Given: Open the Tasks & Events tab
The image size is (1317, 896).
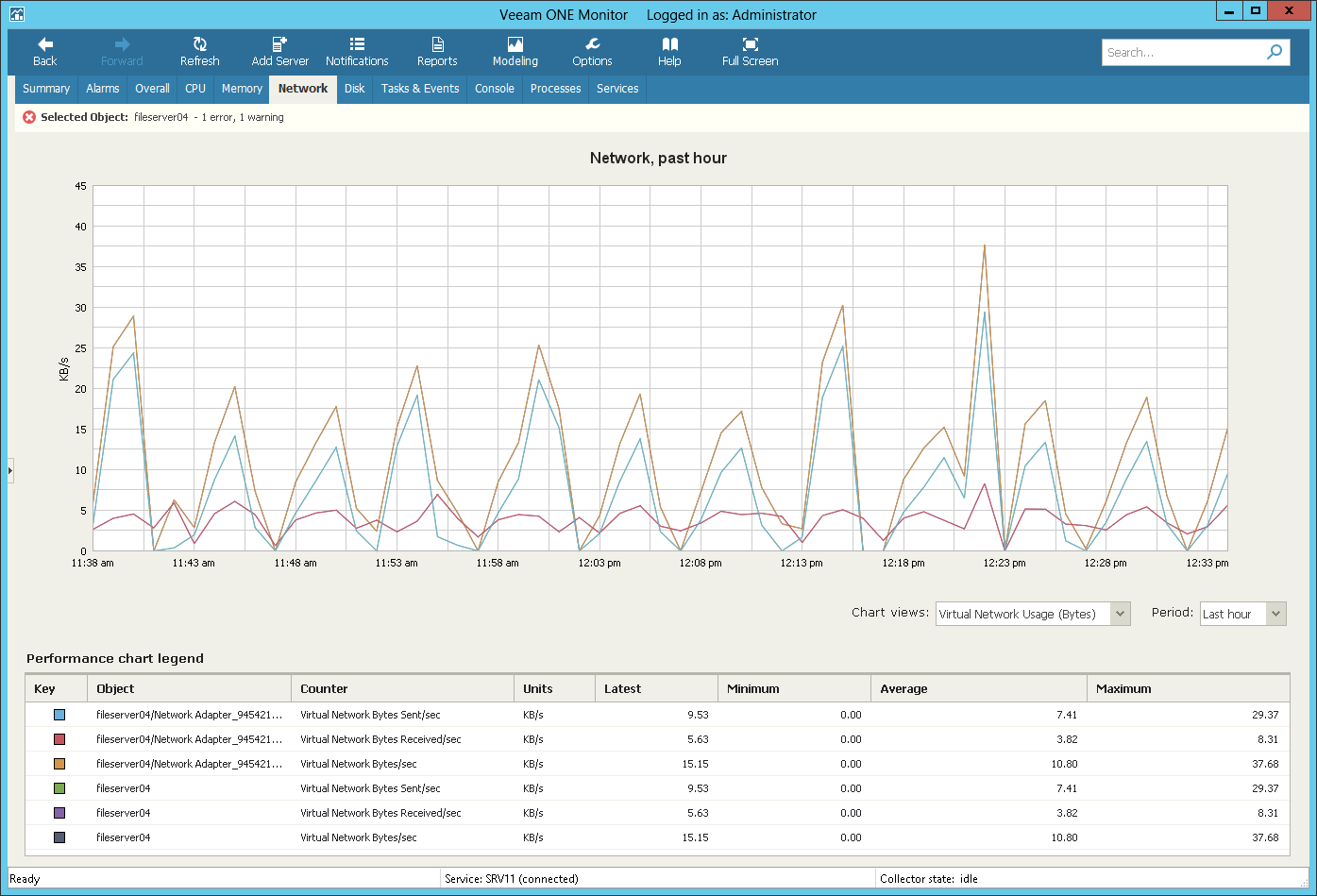Looking at the screenshot, I should point(420,89).
